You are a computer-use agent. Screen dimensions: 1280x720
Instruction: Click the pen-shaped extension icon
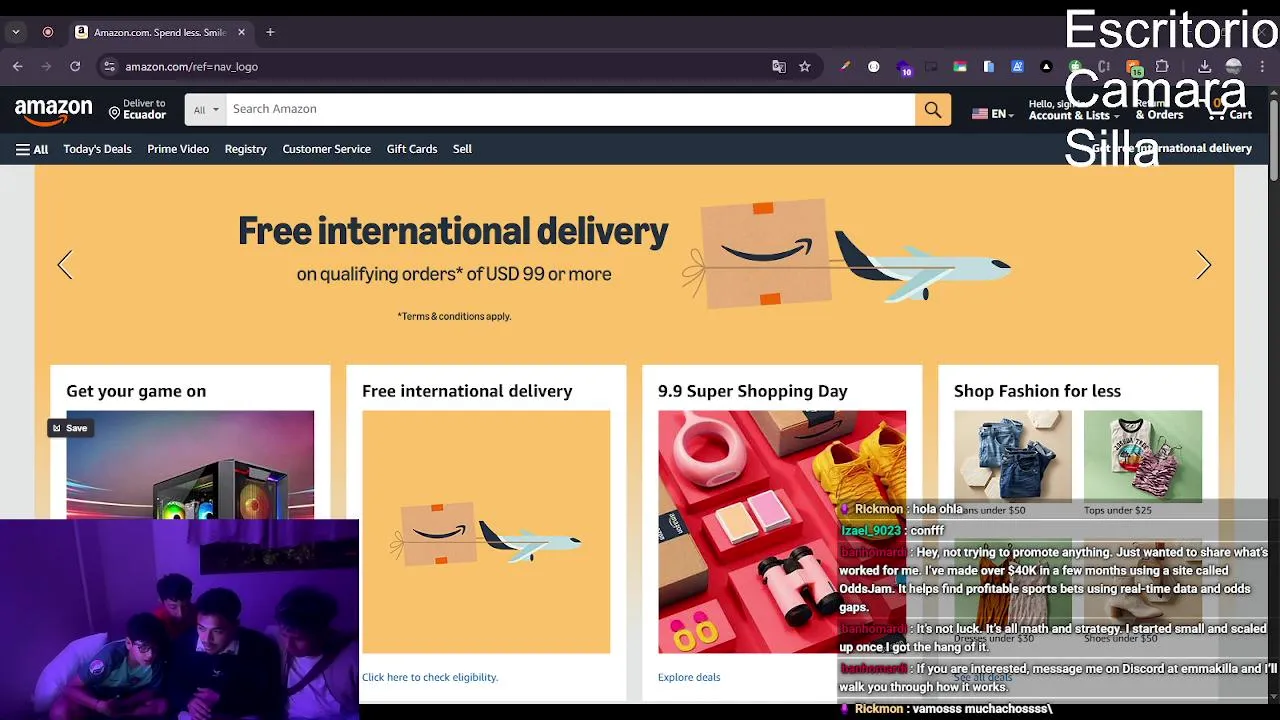click(x=845, y=66)
